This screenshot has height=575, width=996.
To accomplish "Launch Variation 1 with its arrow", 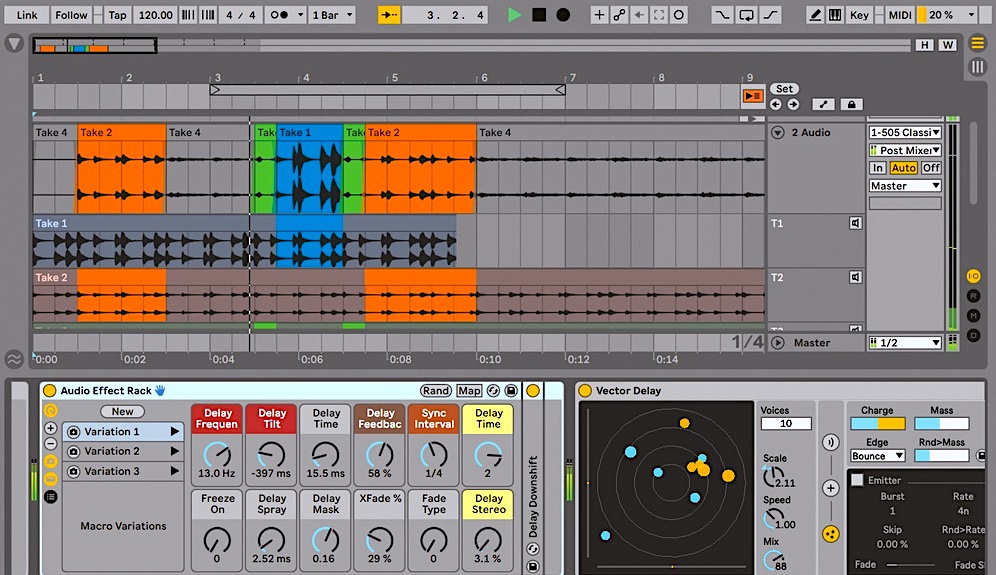I will [174, 432].
